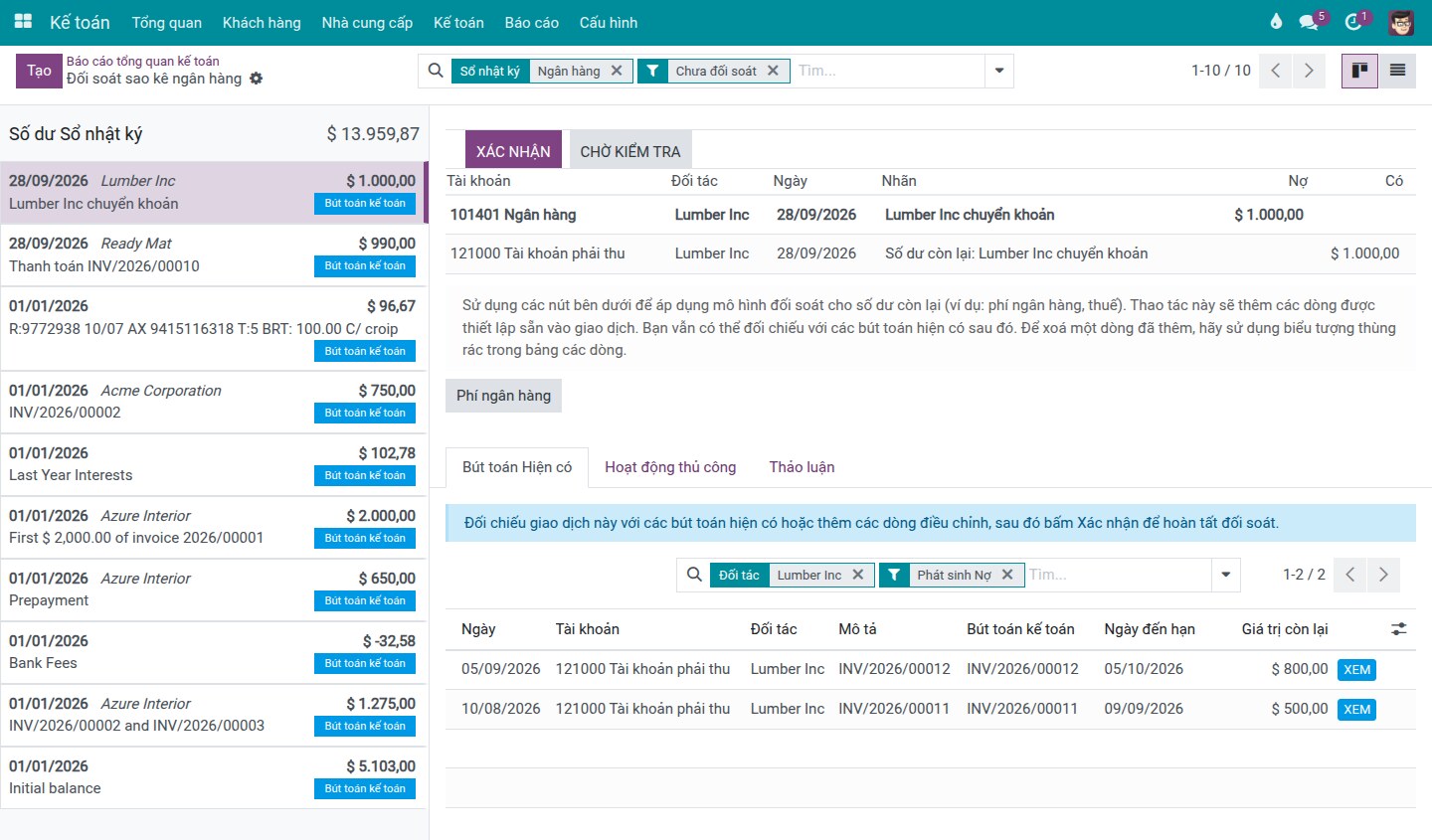Viewport: 1432px width, 840px height.
Task: Open the activities clock icon with badge 1
Action: pos(1353,22)
